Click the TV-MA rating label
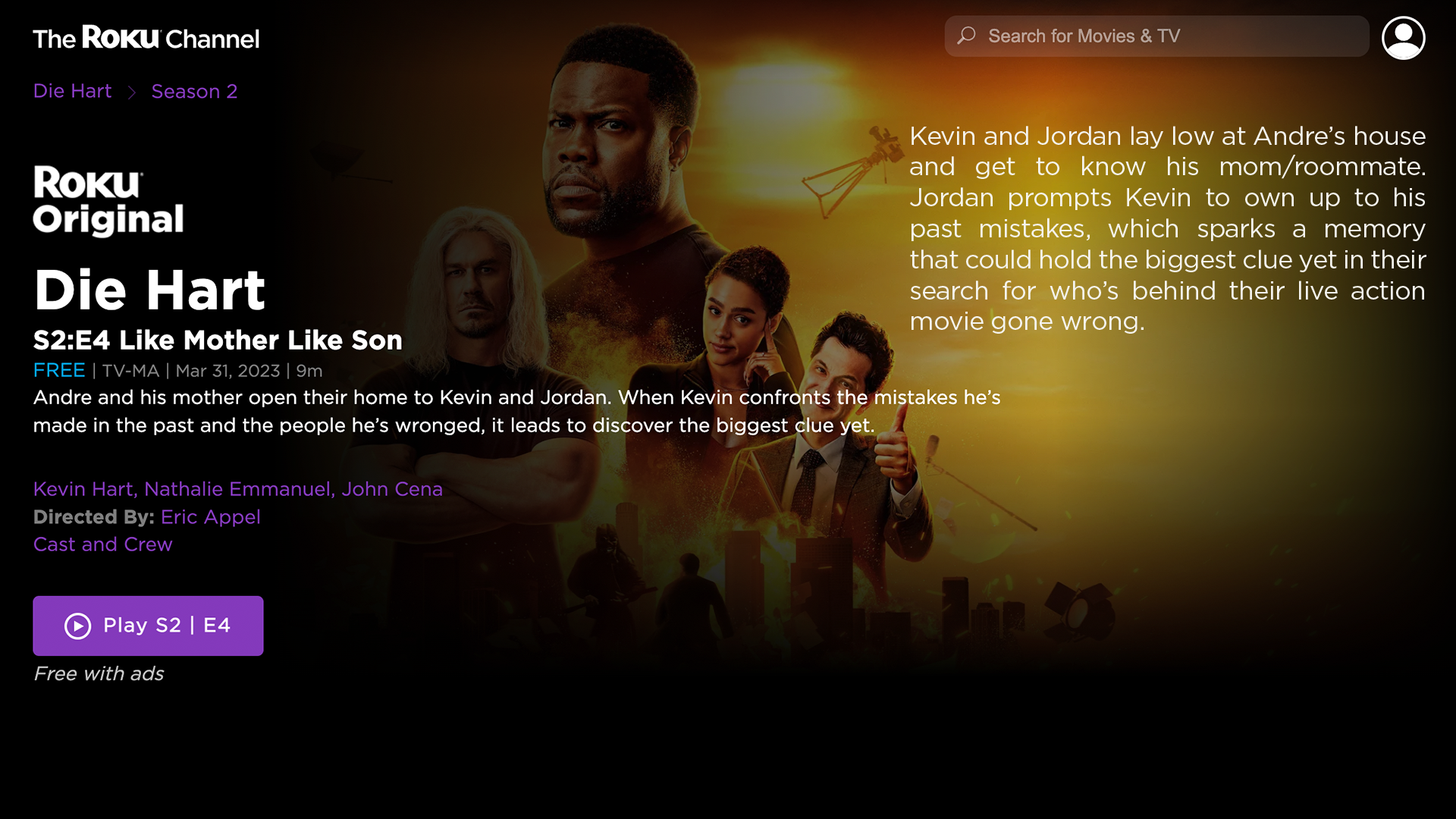1456x819 pixels. (x=130, y=371)
